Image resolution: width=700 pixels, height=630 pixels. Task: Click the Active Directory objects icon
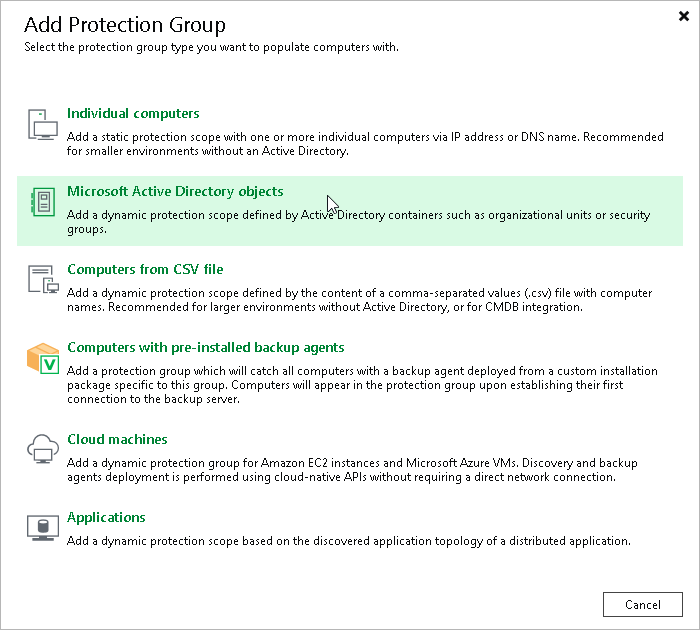(43, 202)
